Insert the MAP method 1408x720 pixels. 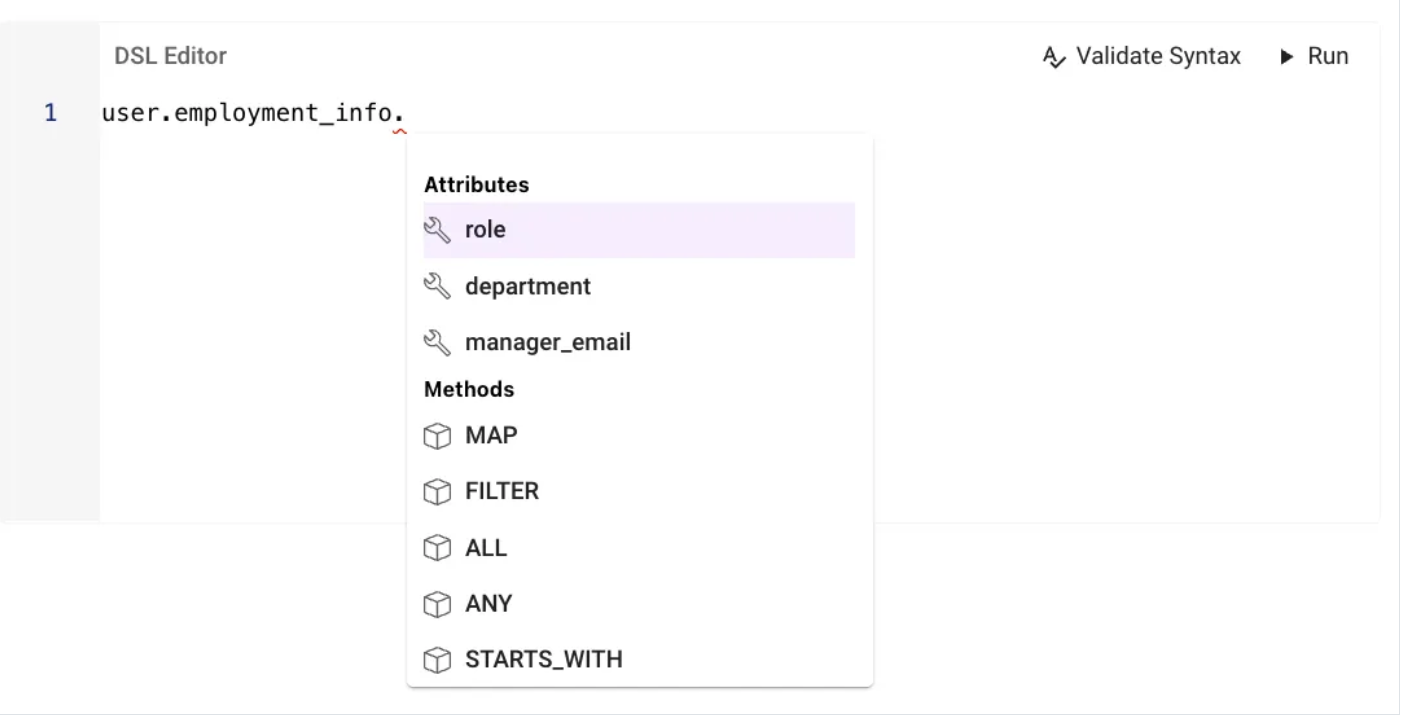pyautogui.click(x=491, y=436)
